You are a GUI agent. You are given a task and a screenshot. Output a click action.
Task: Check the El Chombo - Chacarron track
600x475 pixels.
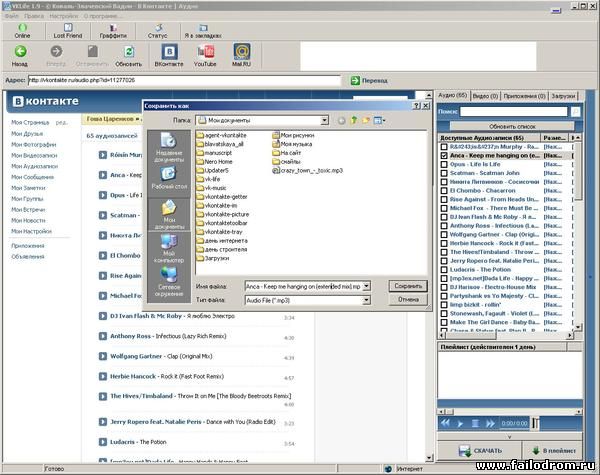(444, 191)
